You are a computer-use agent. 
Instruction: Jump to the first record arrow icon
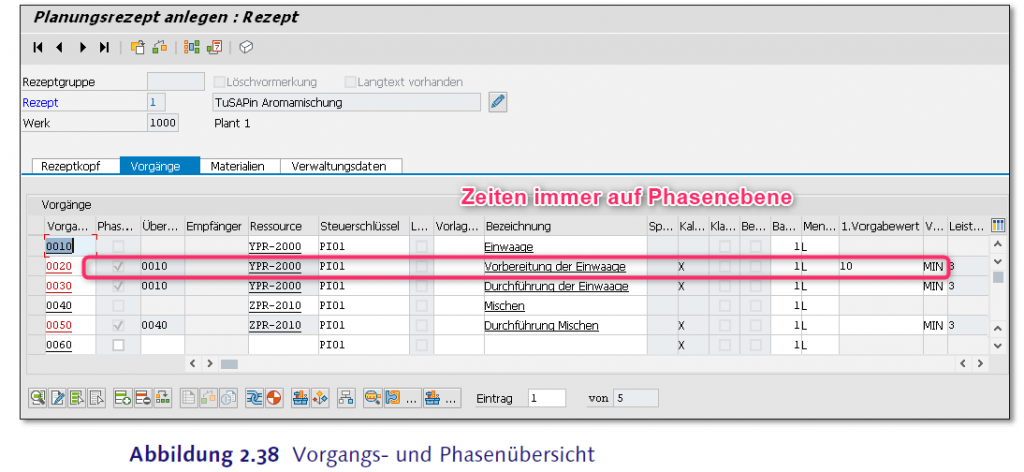[x=38, y=47]
